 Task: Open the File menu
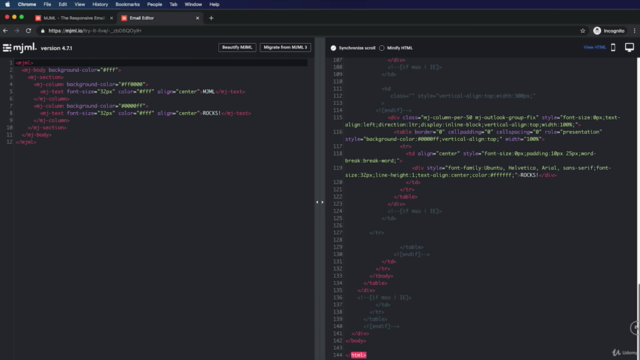pyautogui.click(x=47, y=4)
